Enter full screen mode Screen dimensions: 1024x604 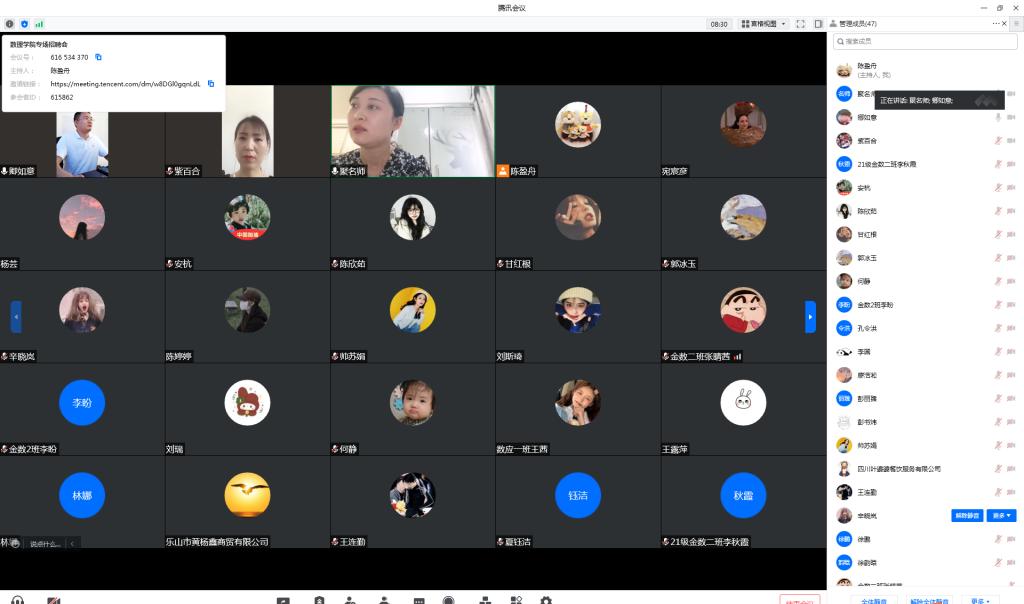[801, 23]
